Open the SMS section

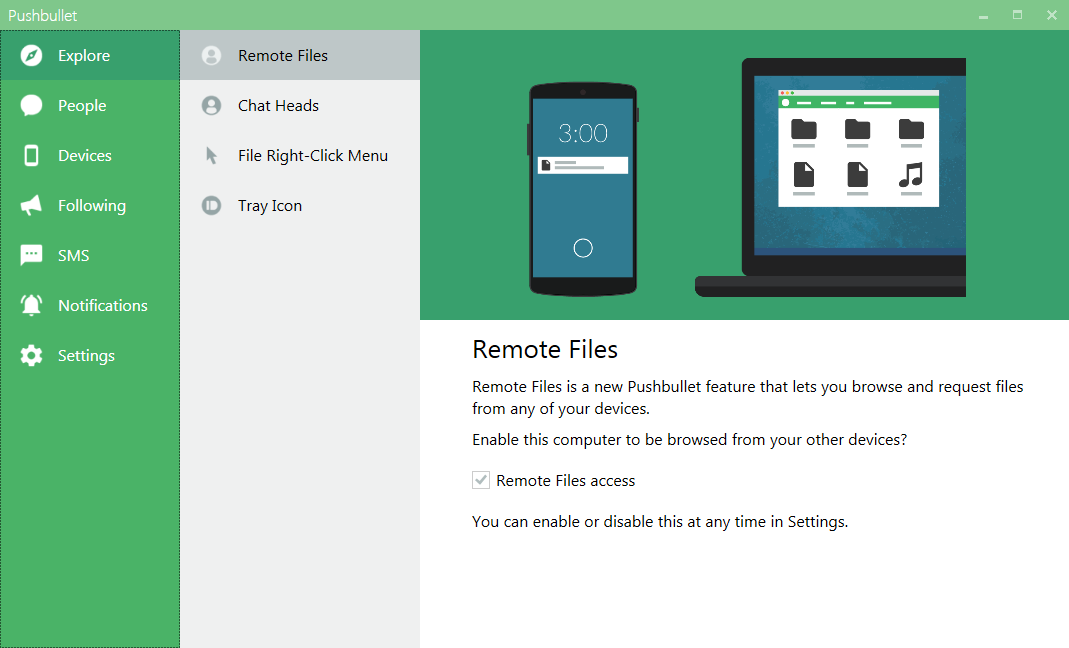pyautogui.click(x=90, y=255)
